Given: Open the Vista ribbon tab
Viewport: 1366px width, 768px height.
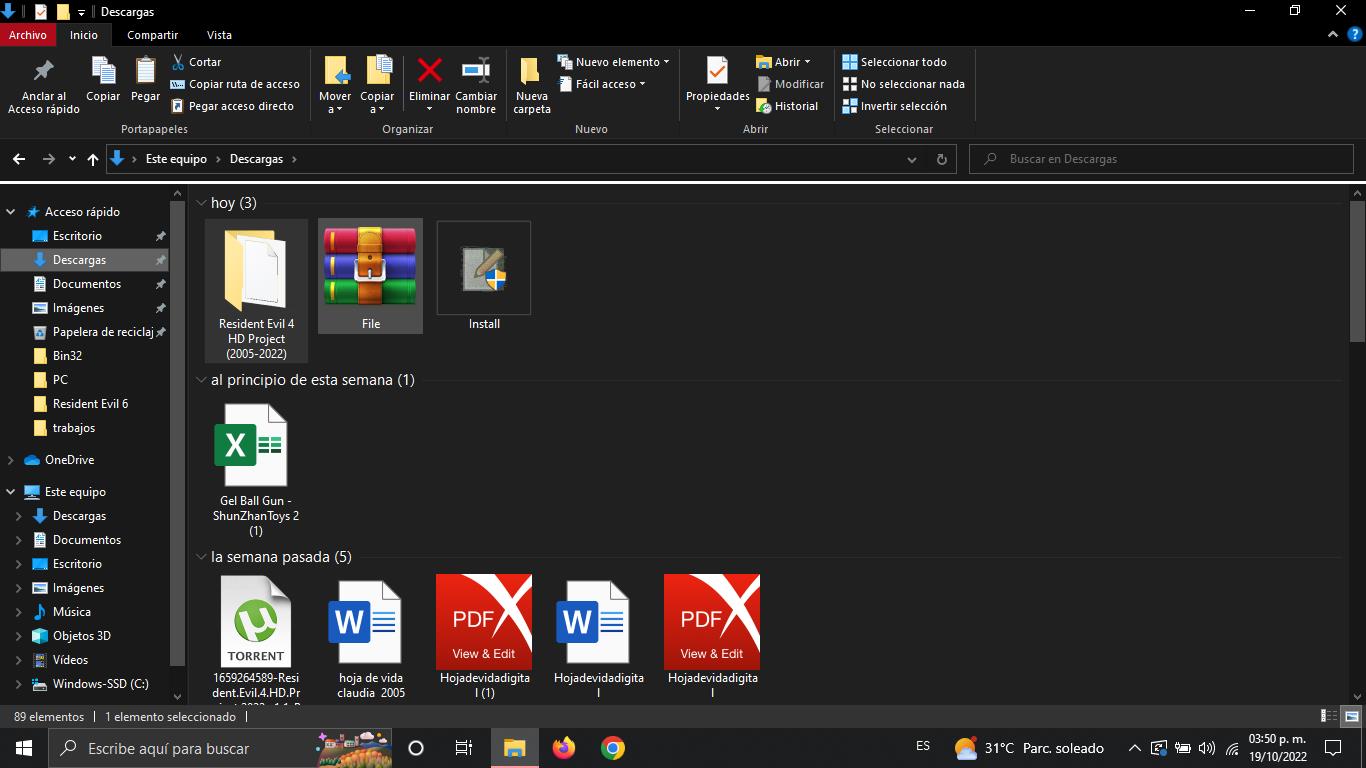Looking at the screenshot, I should coord(219,35).
